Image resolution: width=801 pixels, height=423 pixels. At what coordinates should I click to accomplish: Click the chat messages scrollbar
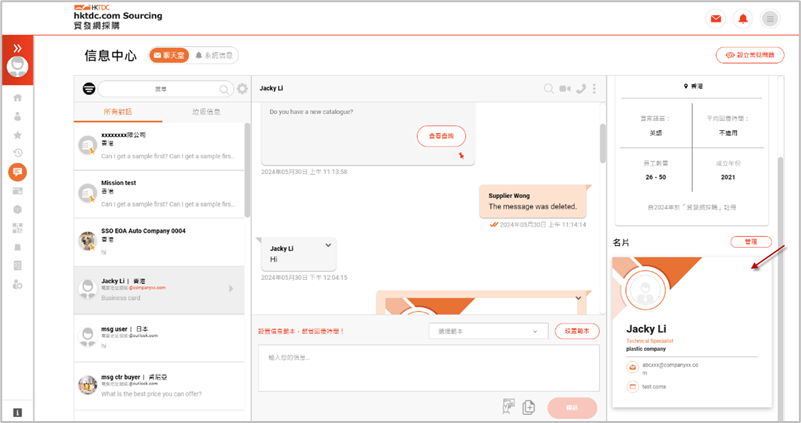(x=603, y=144)
